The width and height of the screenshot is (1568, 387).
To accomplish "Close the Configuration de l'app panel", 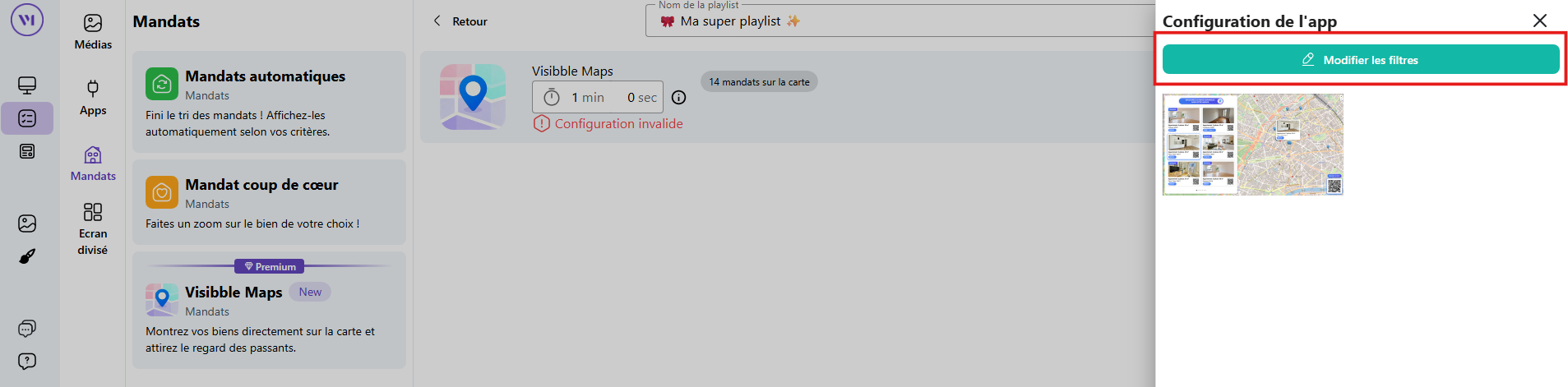I will coord(1539,21).
